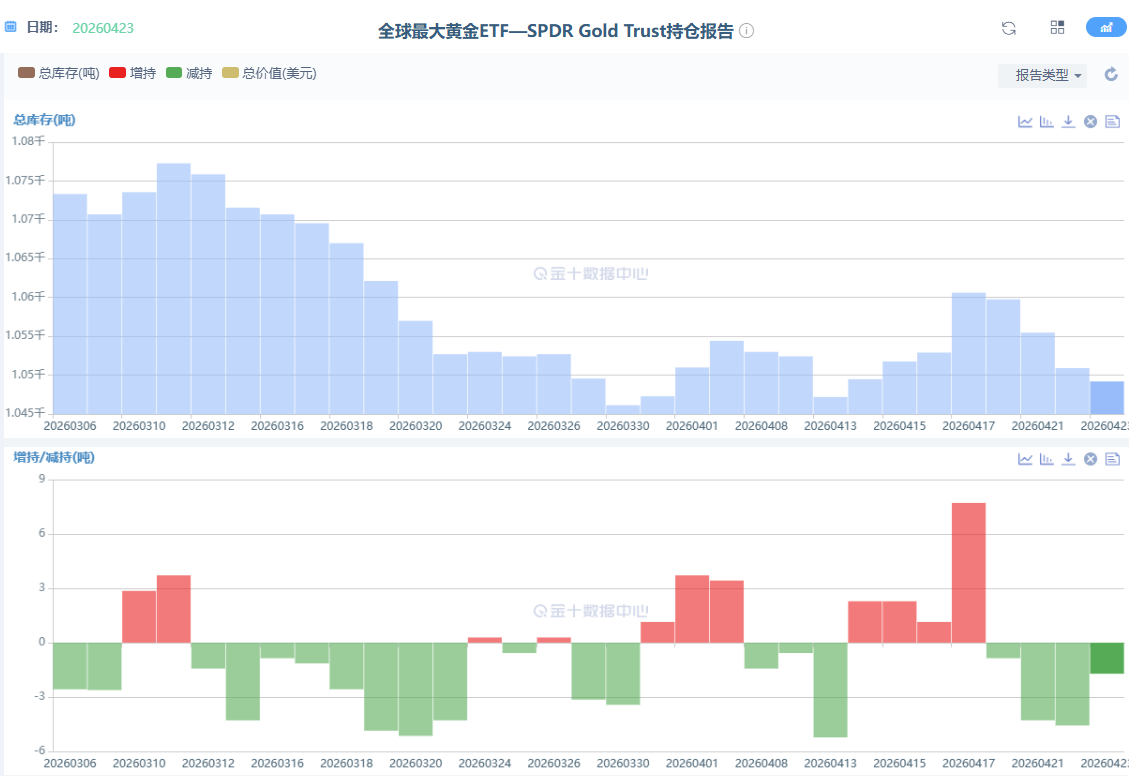This screenshot has width=1129, height=776.
Task: Toggle the 减持 legend series
Action: pos(188,73)
